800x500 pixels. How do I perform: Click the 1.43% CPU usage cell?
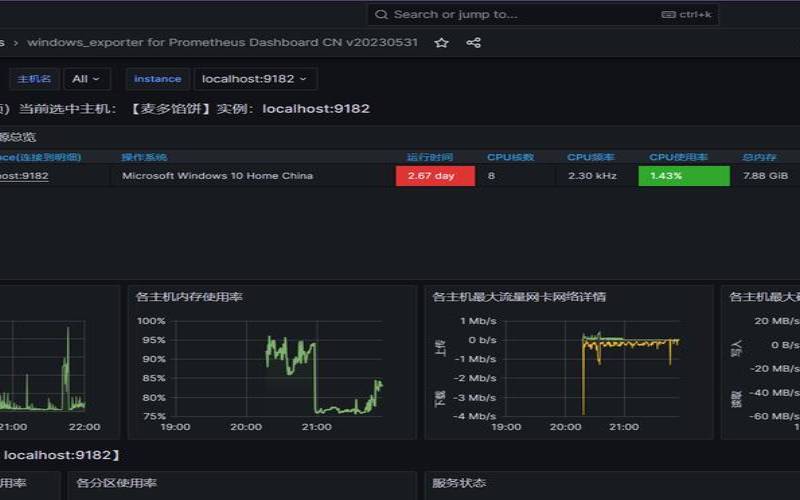[x=684, y=176]
